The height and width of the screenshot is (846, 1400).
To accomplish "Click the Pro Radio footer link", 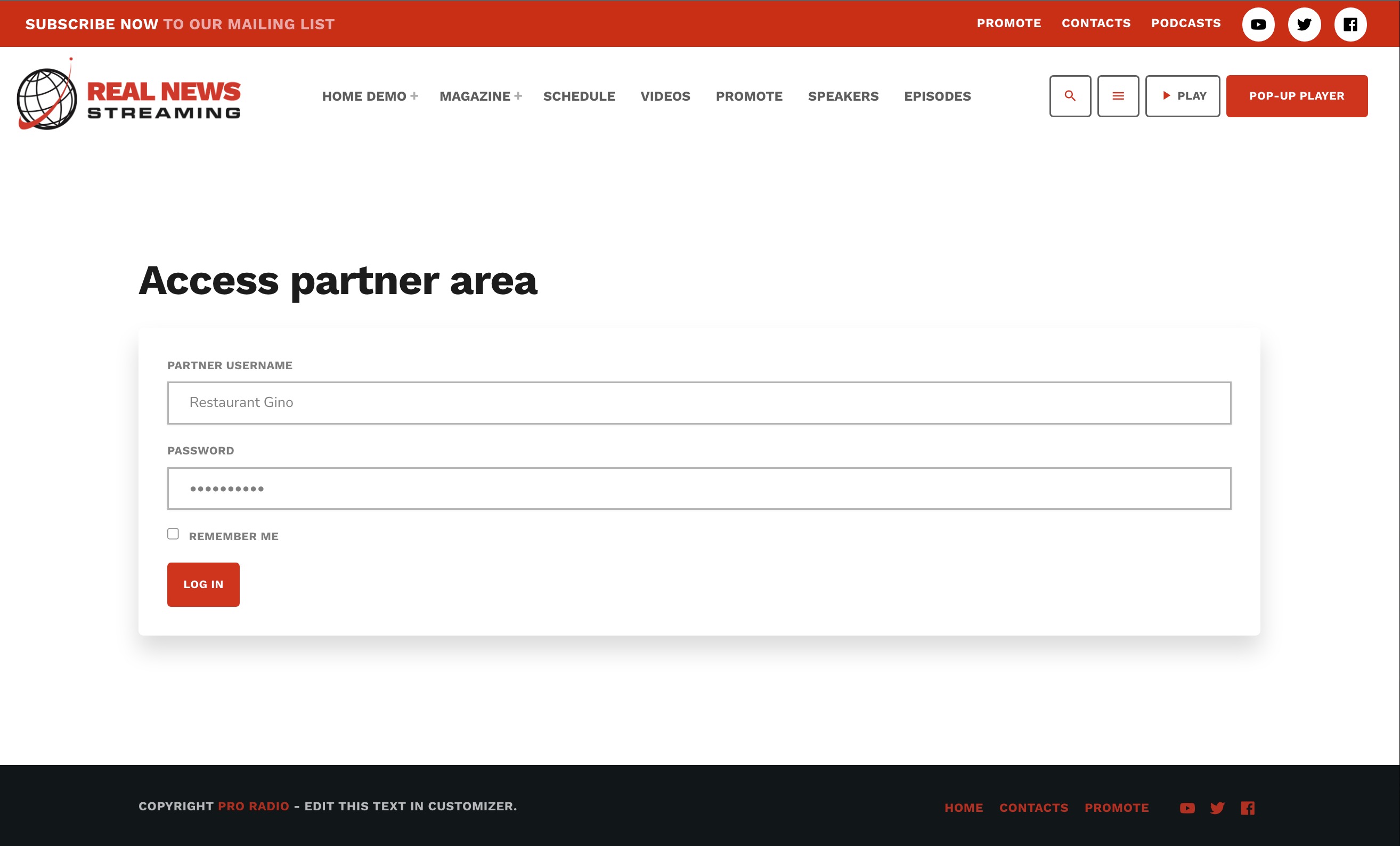I will pyautogui.click(x=254, y=806).
